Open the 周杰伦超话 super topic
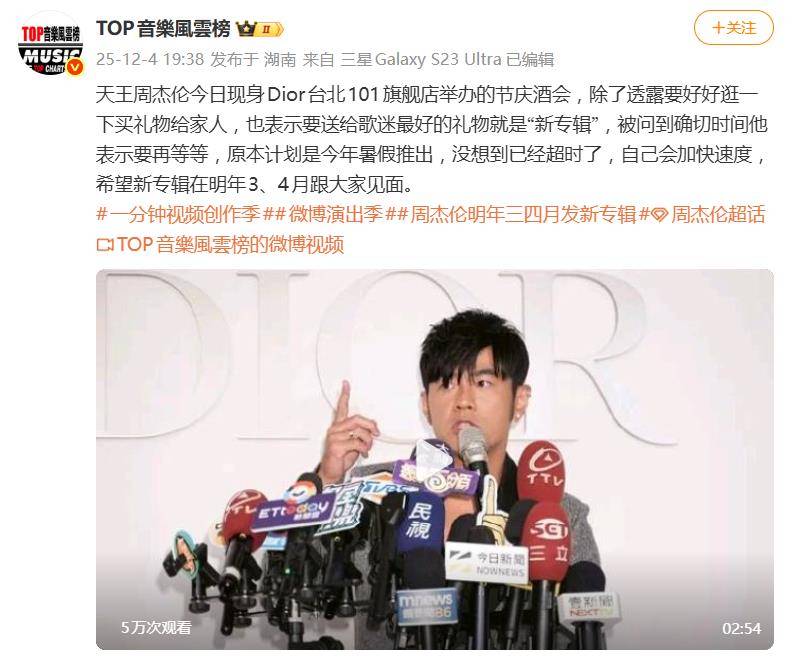 pos(718,214)
